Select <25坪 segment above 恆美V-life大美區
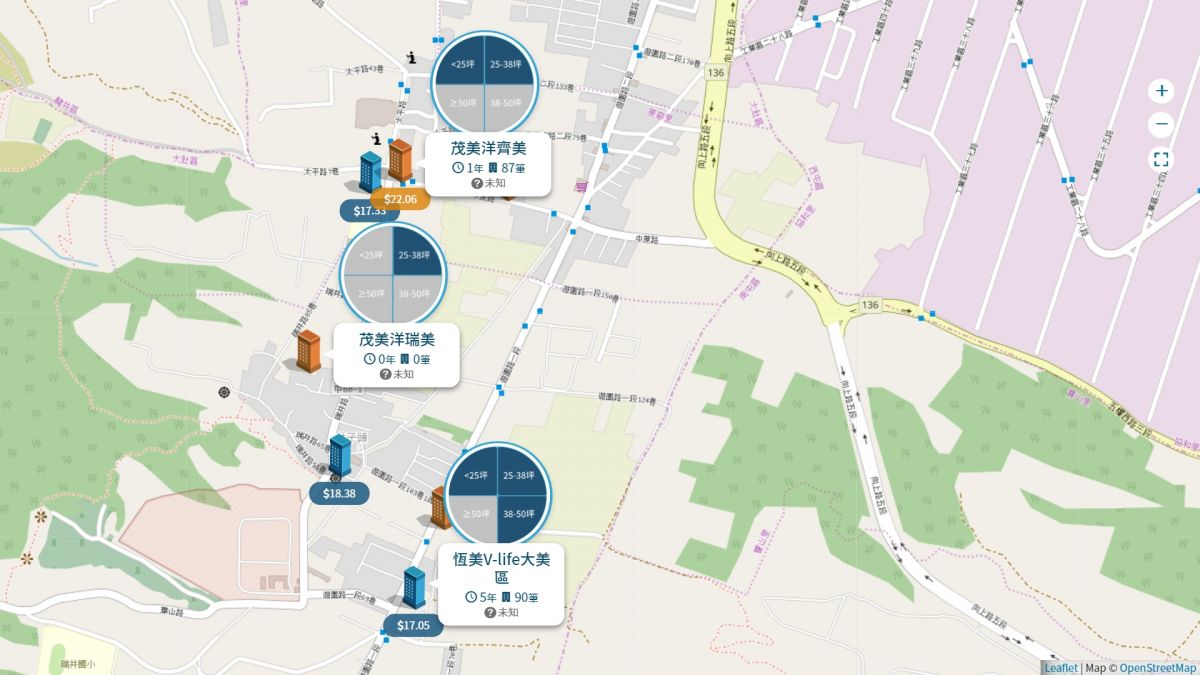The height and width of the screenshot is (675, 1200). (x=475, y=475)
